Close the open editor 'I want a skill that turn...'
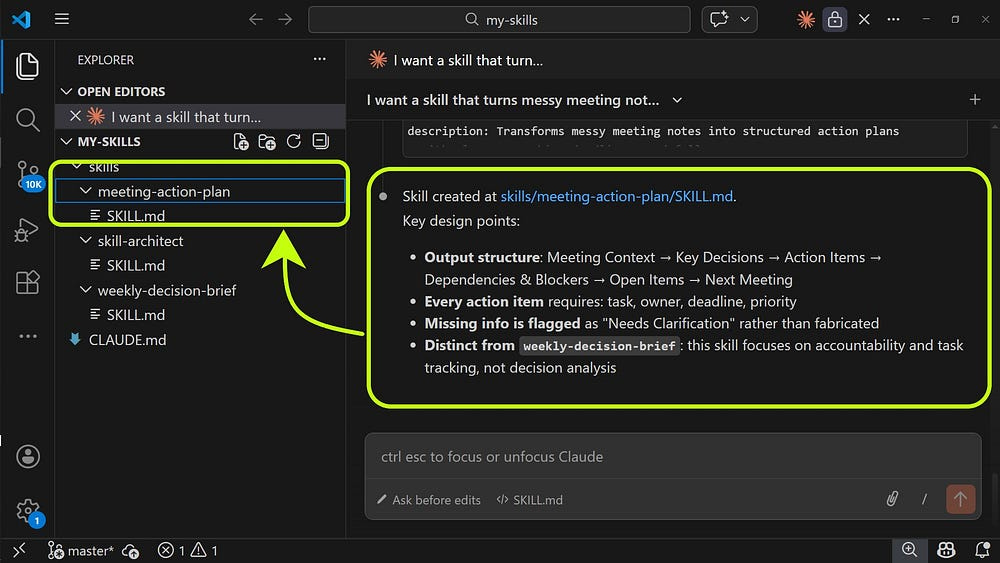The height and width of the screenshot is (563, 1000). tap(75, 116)
